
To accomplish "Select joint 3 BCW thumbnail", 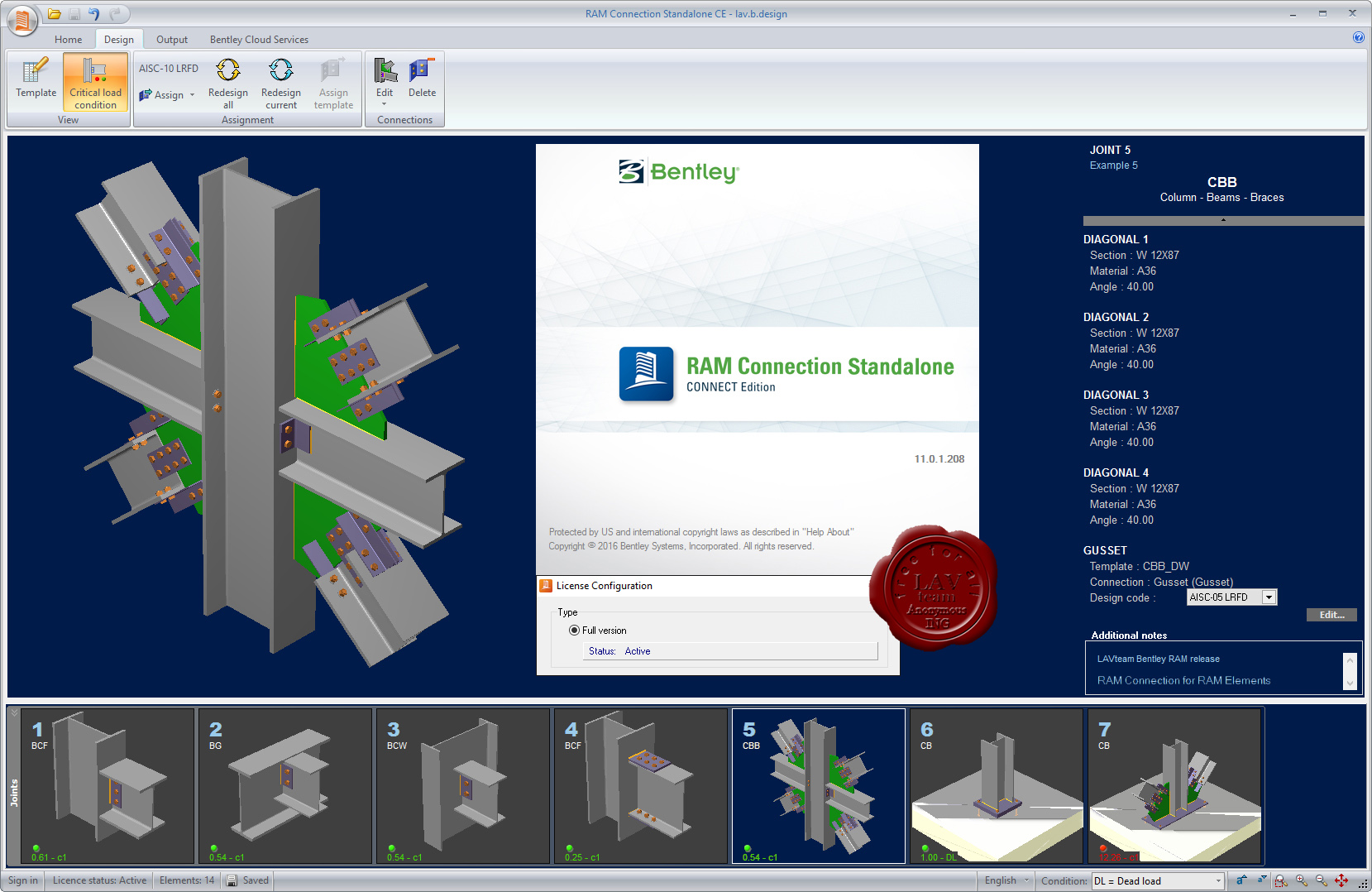I will (x=463, y=785).
